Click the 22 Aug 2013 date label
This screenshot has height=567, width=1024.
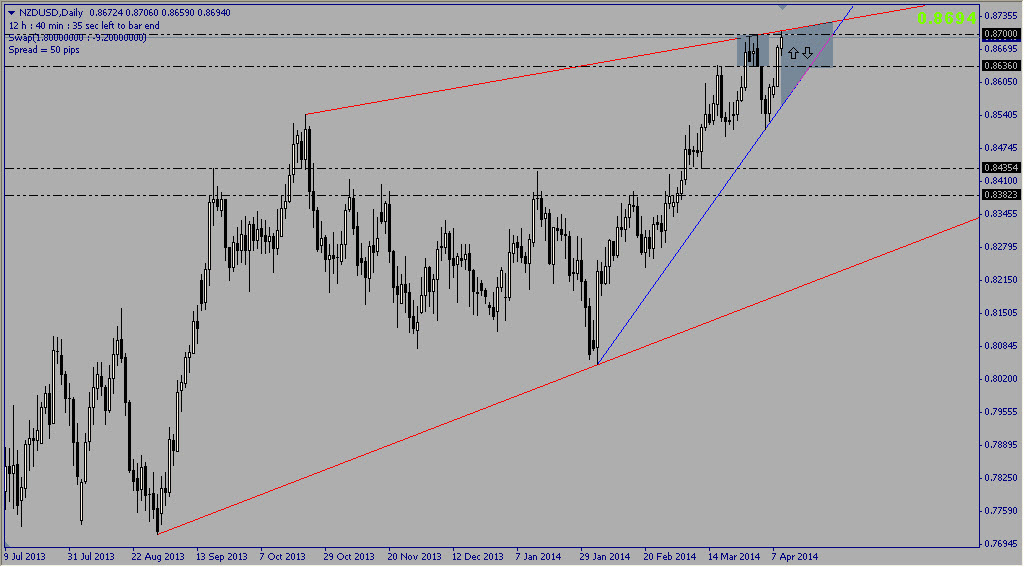pyautogui.click(x=160, y=556)
